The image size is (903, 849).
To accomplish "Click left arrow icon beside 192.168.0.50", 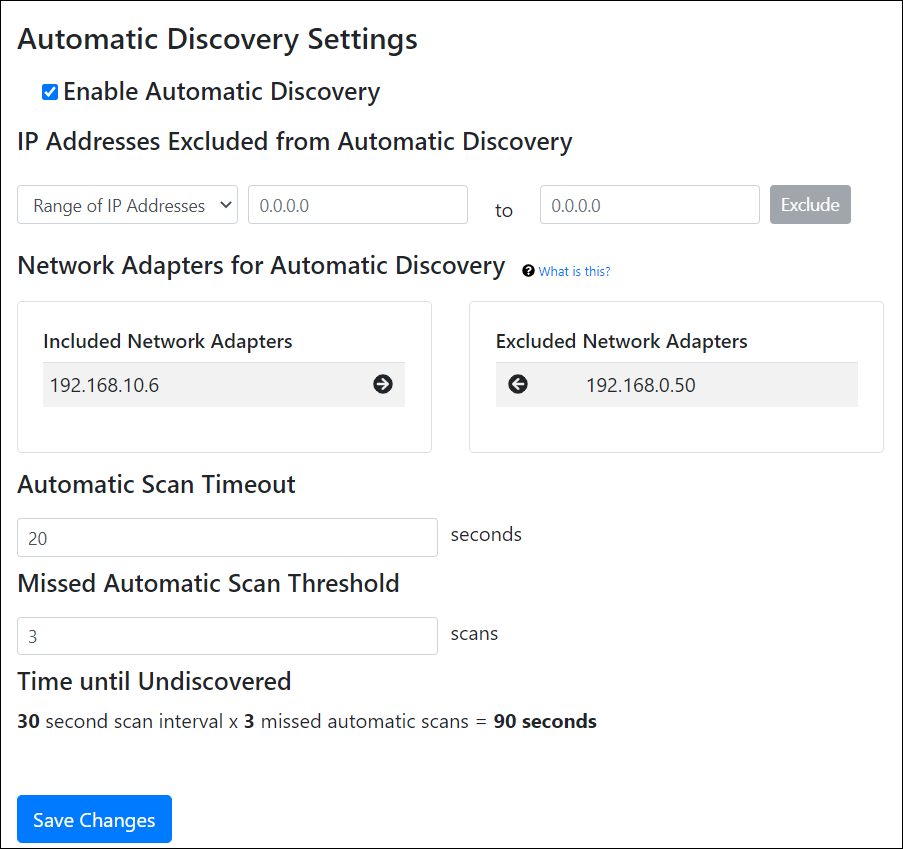I will click(x=518, y=384).
